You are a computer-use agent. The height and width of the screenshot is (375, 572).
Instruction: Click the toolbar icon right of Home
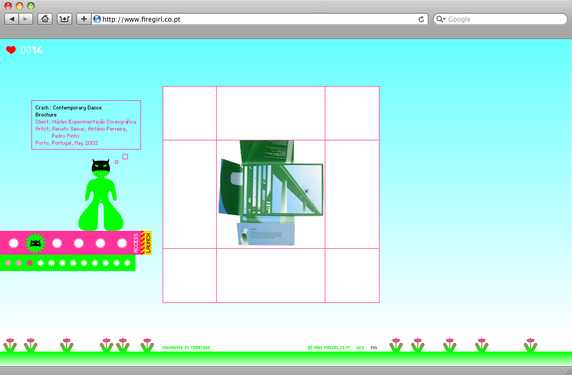pos(64,19)
